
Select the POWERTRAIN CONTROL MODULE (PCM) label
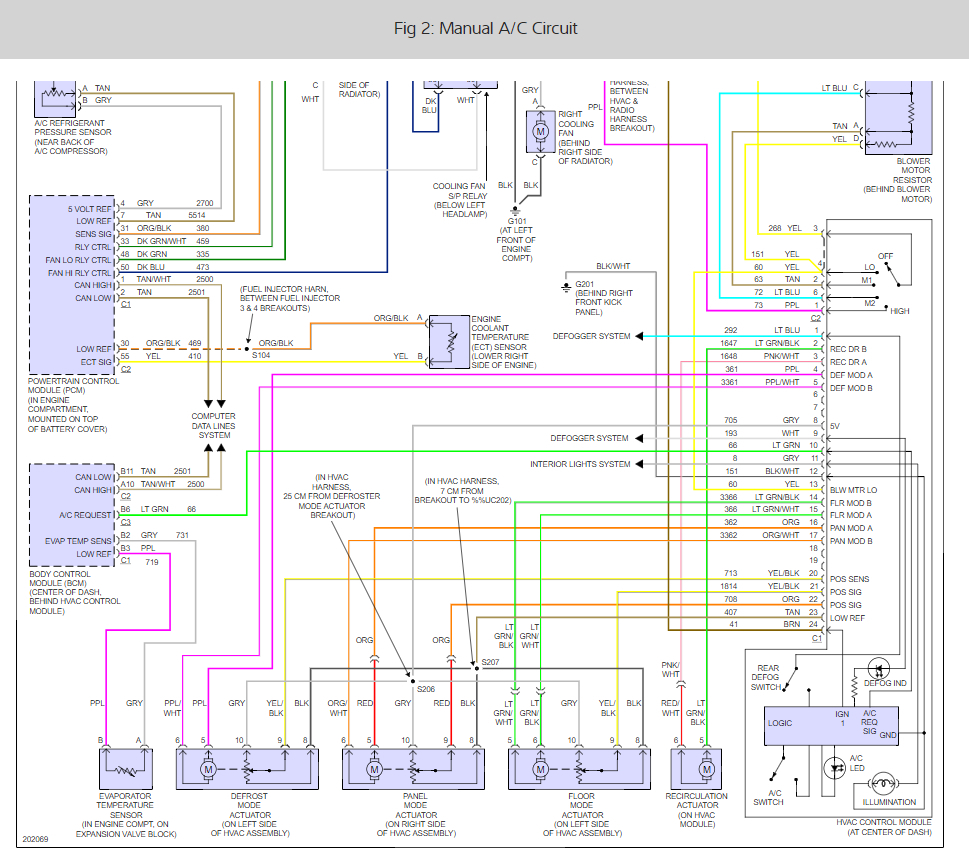click(x=73, y=405)
